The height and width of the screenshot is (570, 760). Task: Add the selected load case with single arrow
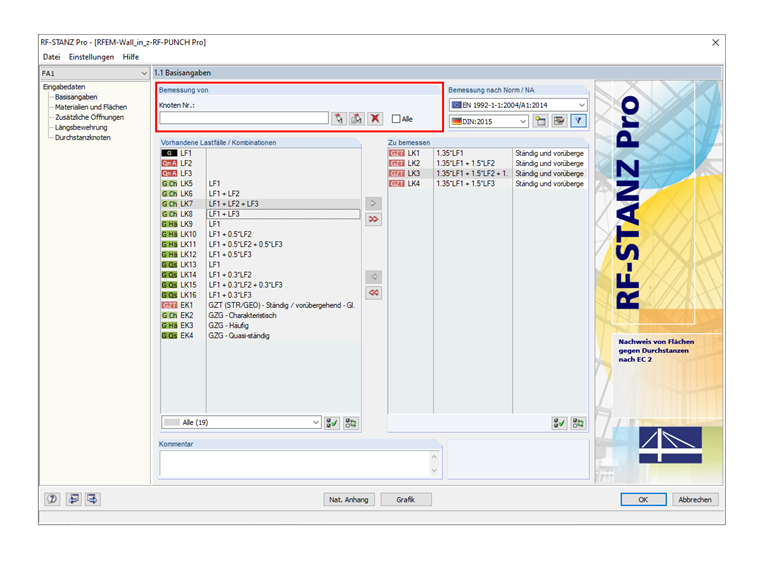point(373,203)
